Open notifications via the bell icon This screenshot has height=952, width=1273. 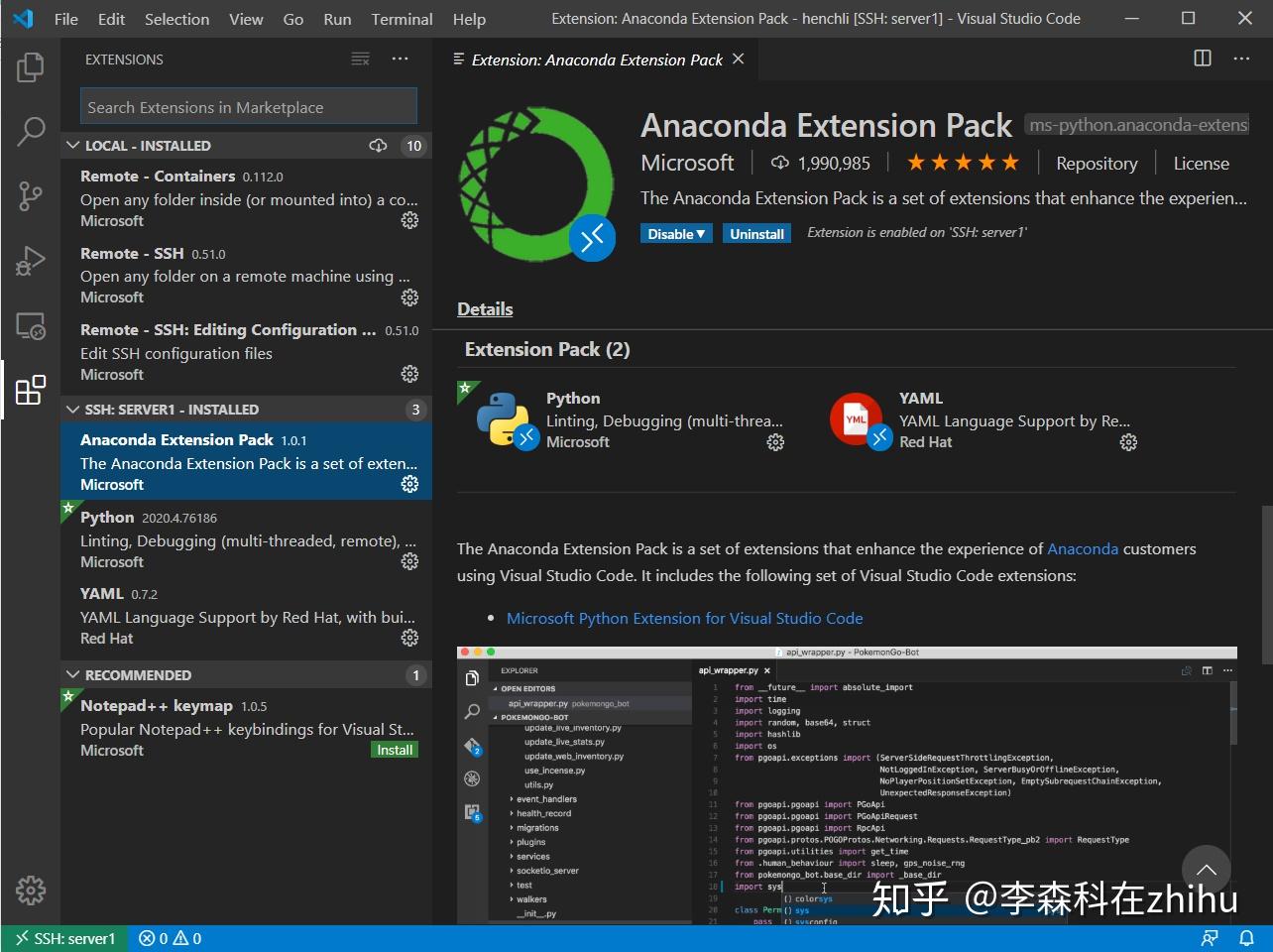pyautogui.click(x=1247, y=937)
